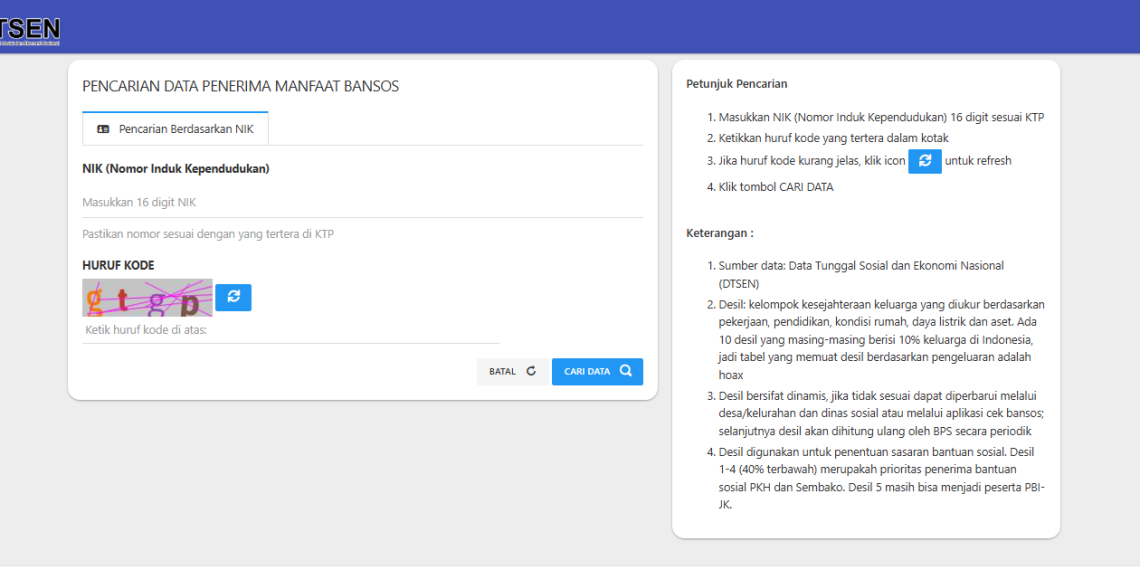Viewport: 1140px width, 570px height.
Task: Click the DTSEN logo in the header
Action: (x=30, y=30)
